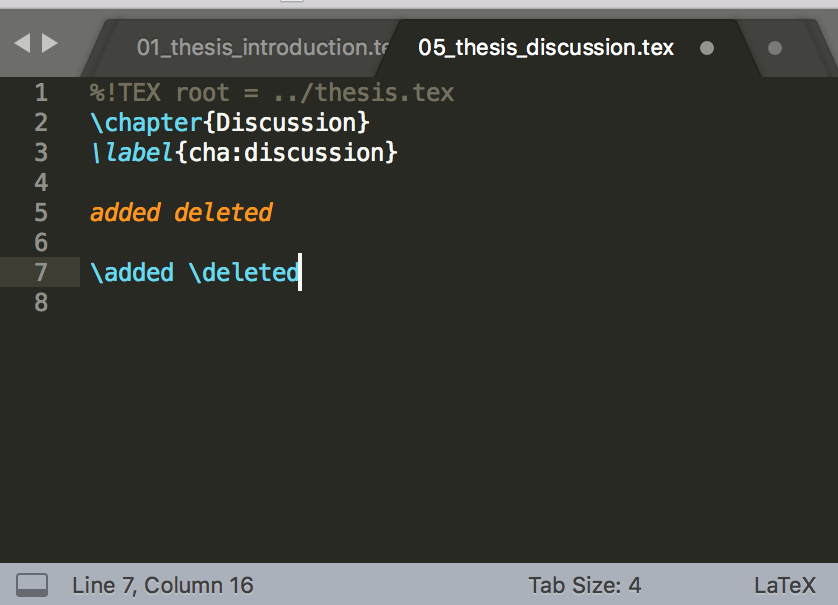Click the blue \added command on line 7

131,273
